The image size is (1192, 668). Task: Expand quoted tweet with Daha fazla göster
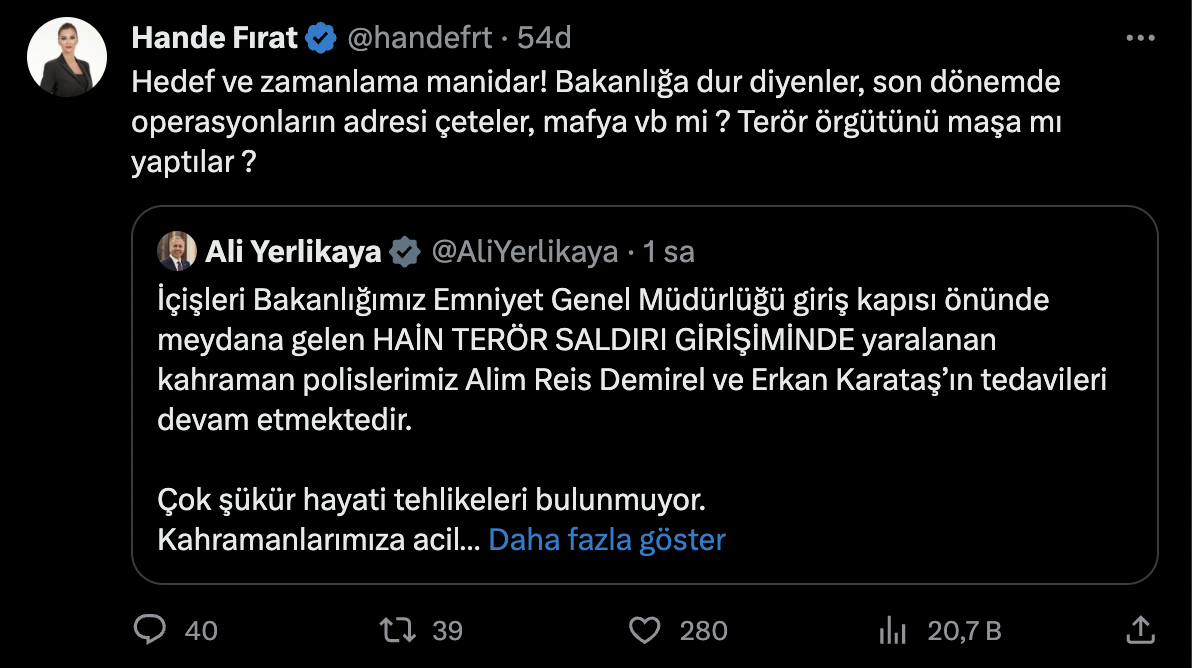[x=606, y=540]
